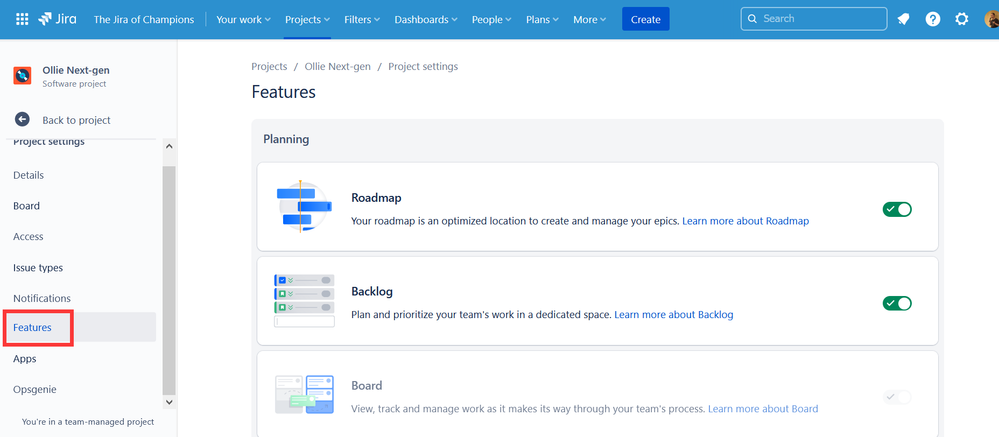
Task: Click the Planning section heading
Action: click(286, 139)
